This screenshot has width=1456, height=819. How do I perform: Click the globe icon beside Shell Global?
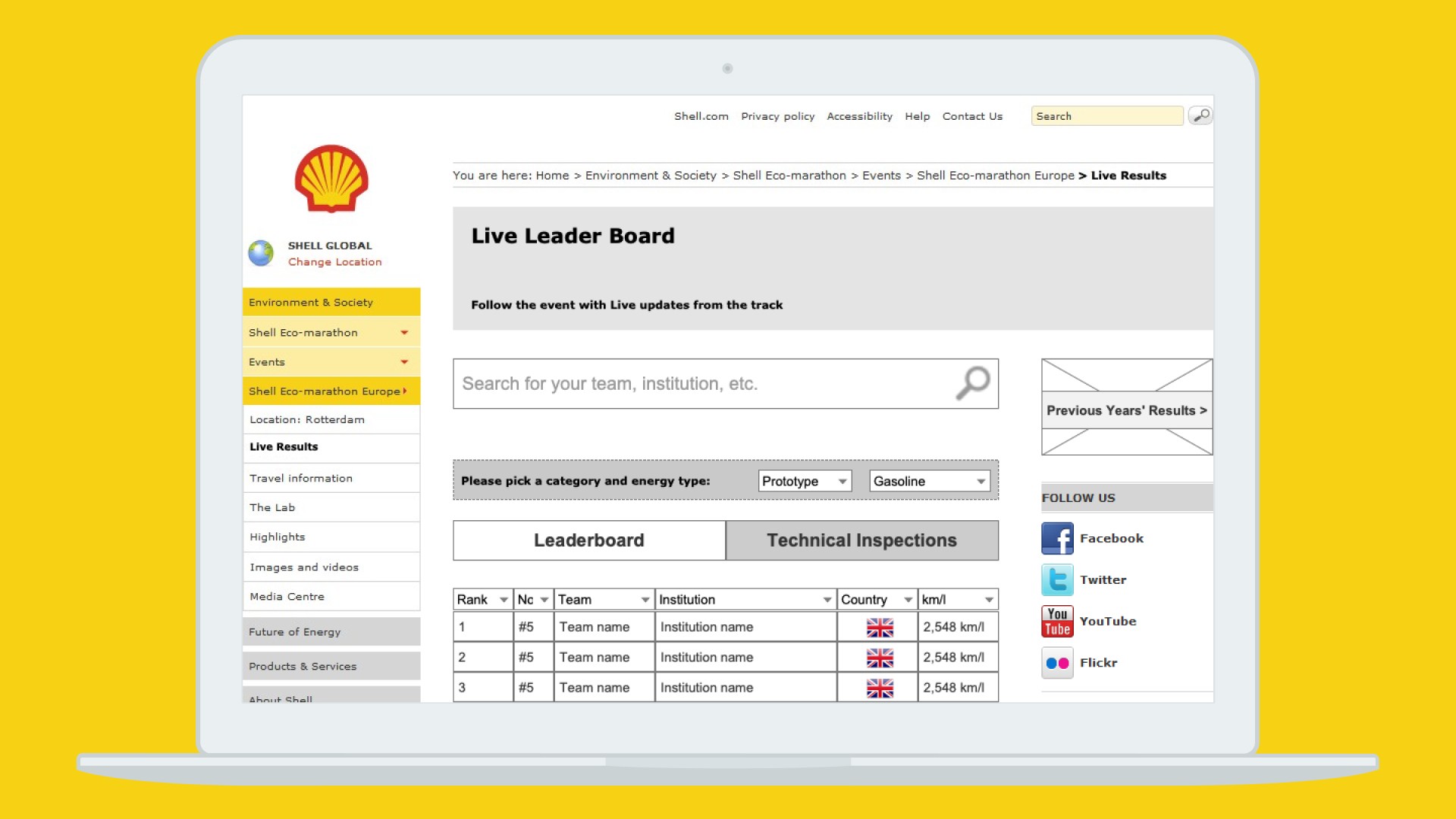click(x=261, y=253)
